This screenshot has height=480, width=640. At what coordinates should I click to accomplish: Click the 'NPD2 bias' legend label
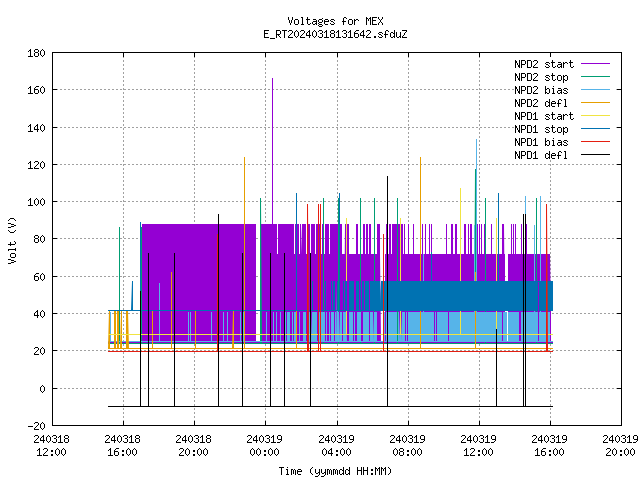541,90
